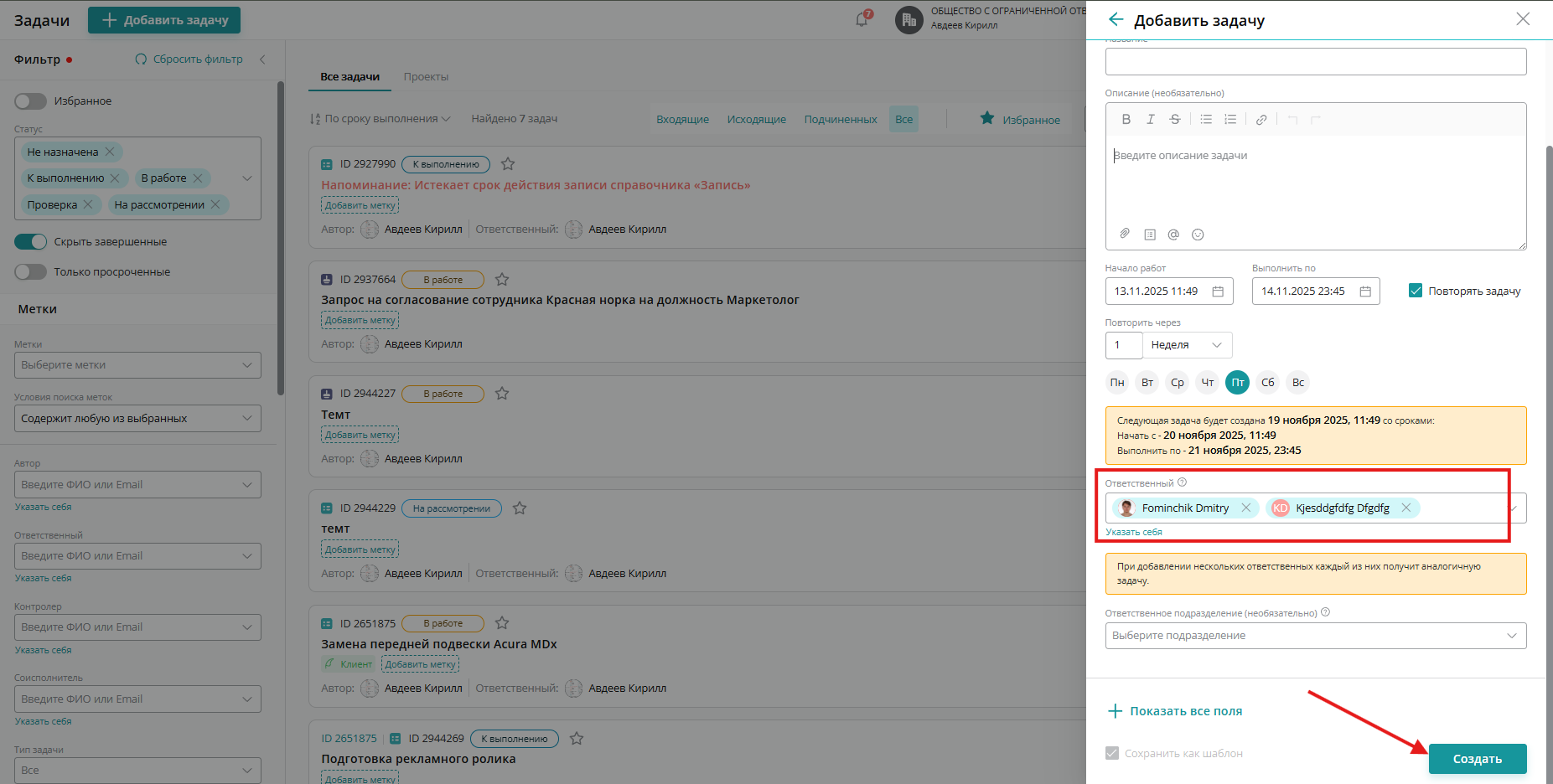Open calendar picker for Начало работ

pyautogui.click(x=1218, y=291)
